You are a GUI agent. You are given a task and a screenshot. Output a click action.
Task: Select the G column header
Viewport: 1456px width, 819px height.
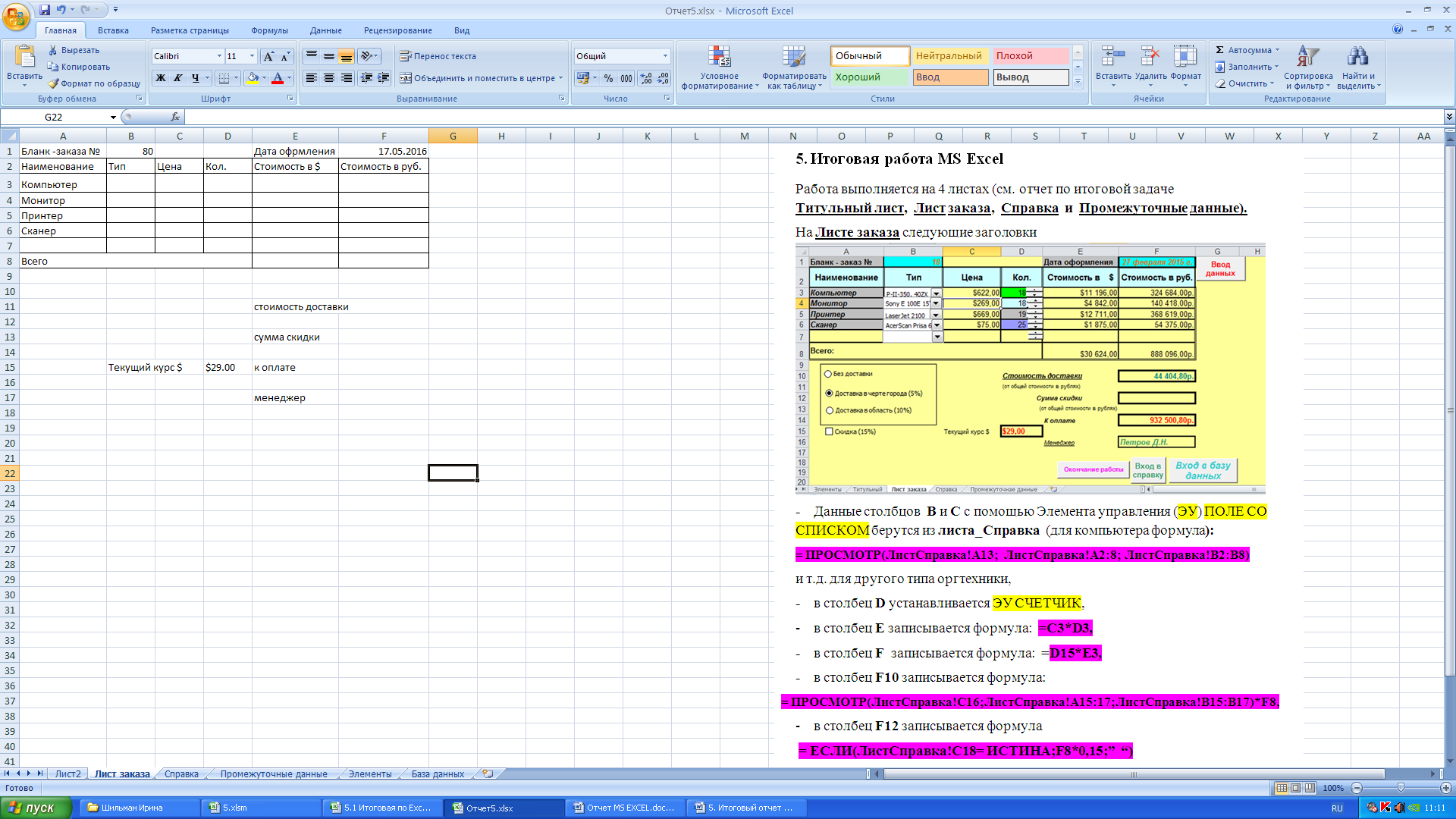click(x=453, y=136)
